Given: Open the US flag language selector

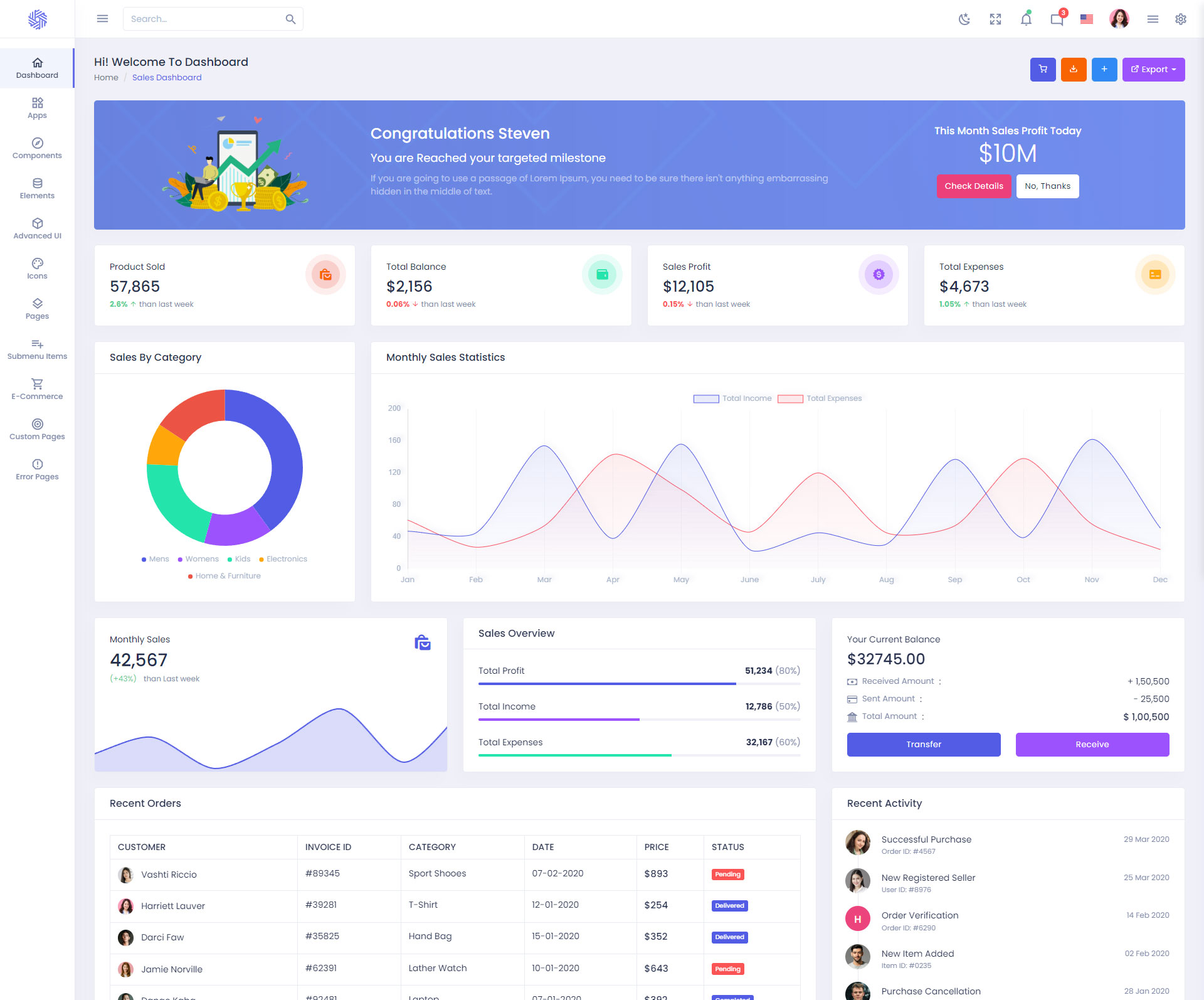Looking at the screenshot, I should [1087, 19].
